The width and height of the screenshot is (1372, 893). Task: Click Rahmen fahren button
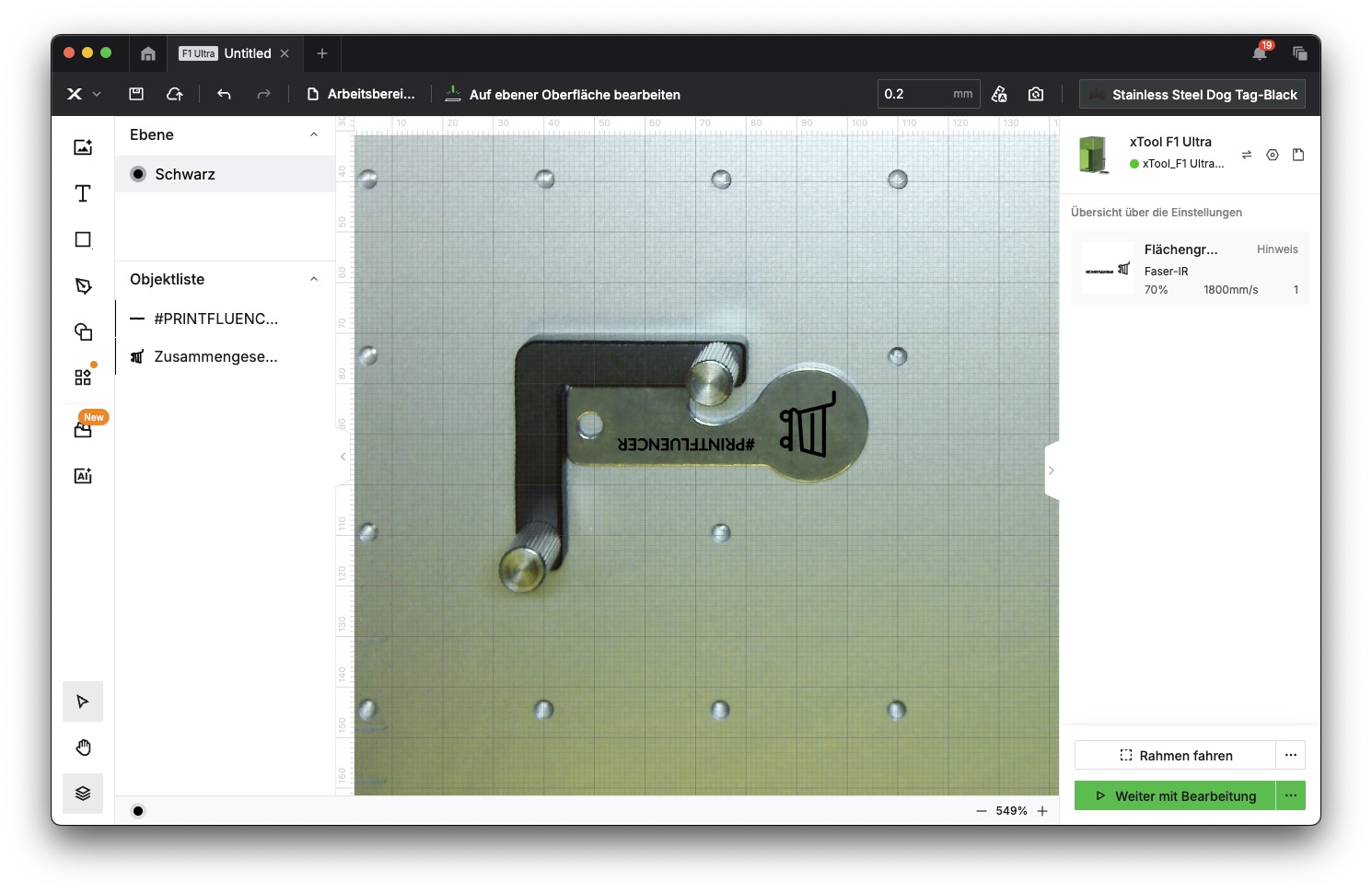click(x=1175, y=756)
